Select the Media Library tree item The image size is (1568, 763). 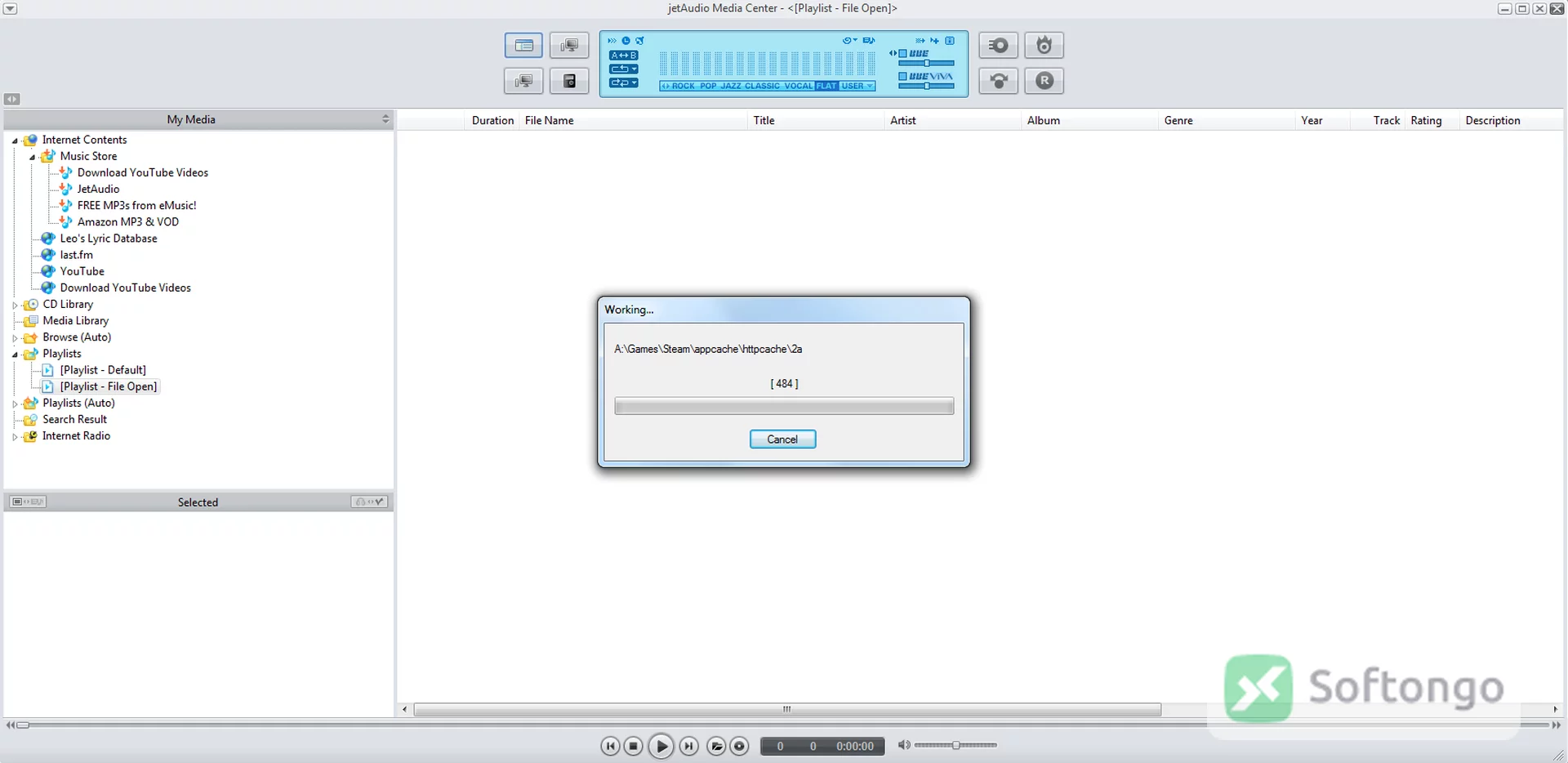(x=76, y=321)
